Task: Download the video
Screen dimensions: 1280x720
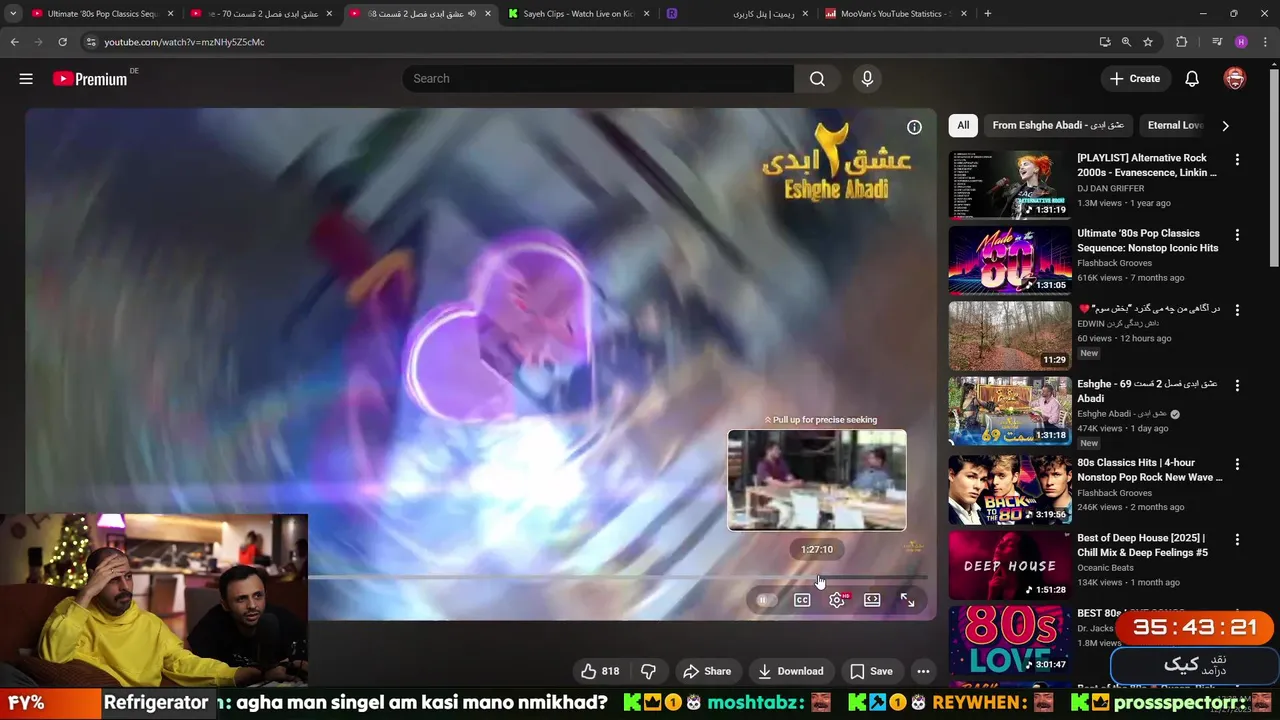Action: [790, 671]
